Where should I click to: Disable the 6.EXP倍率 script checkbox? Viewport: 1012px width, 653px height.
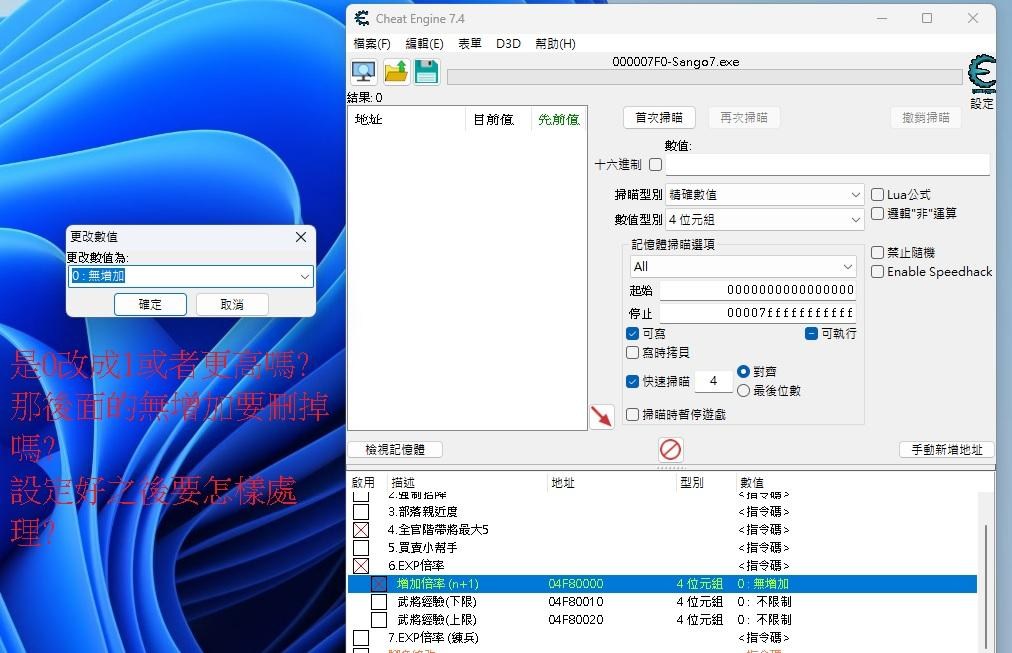[x=361, y=566]
